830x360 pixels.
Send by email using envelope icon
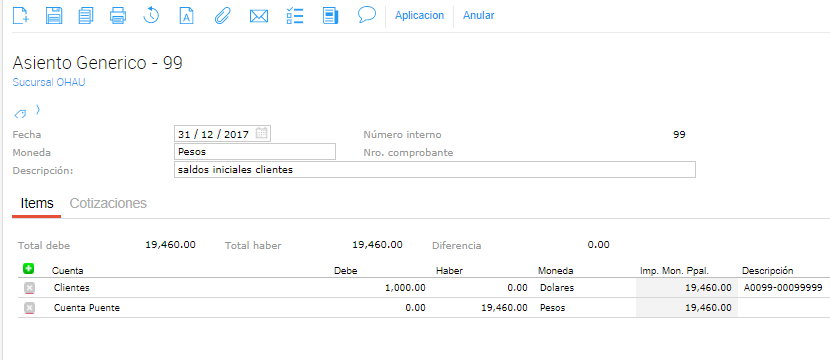(259, 16)
